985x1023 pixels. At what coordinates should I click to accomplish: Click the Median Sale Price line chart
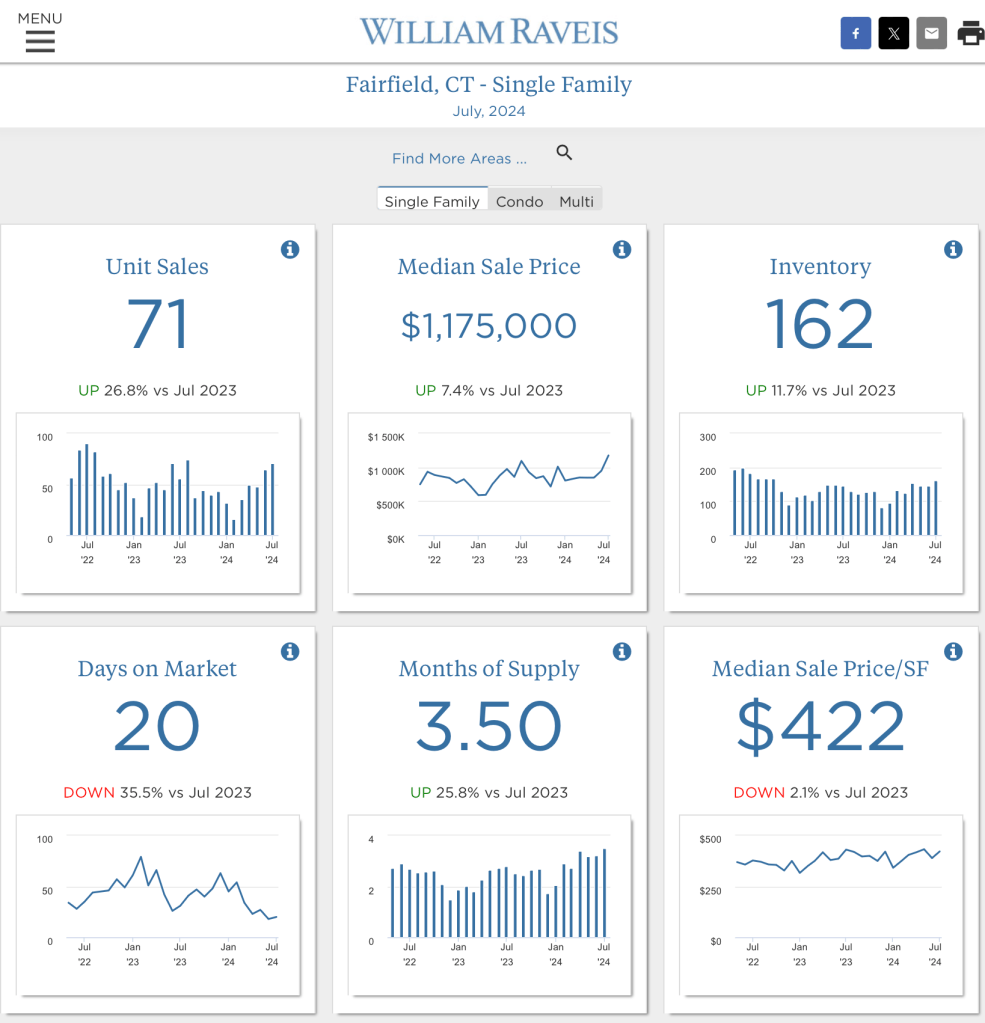[x=489, y=502]
